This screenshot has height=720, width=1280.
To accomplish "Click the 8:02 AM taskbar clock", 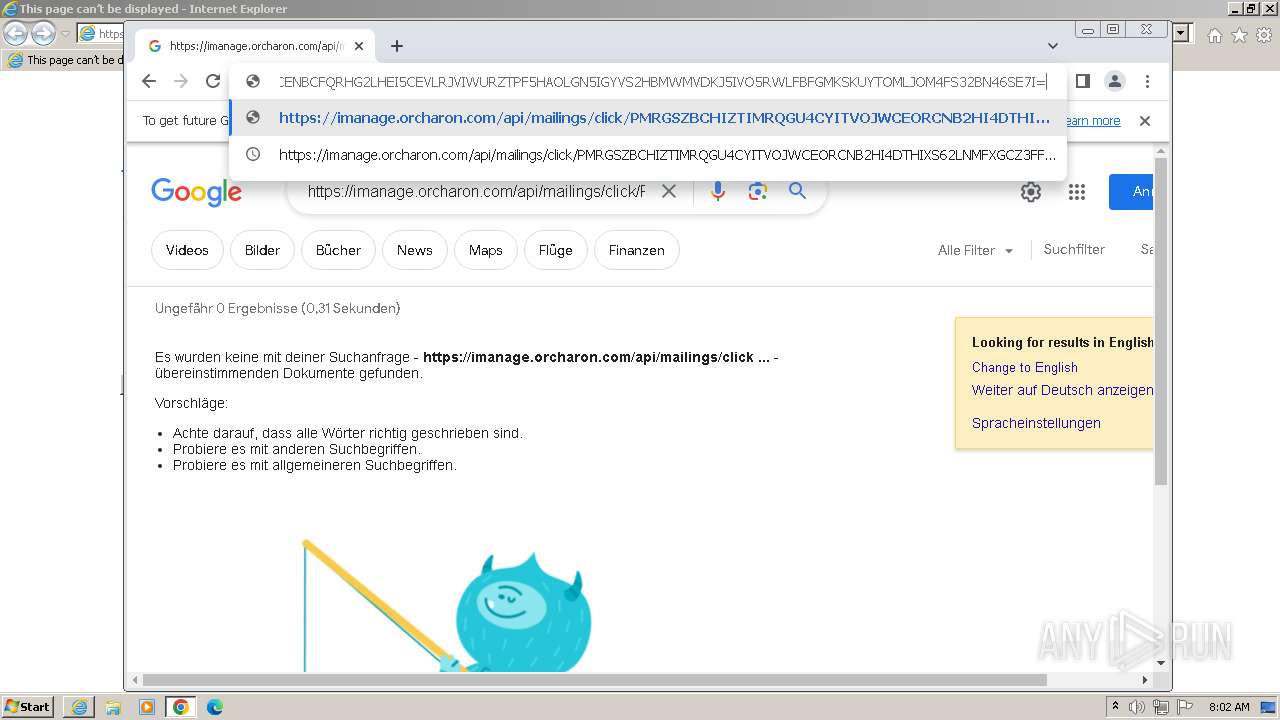I will click(x=1228, y=707).
